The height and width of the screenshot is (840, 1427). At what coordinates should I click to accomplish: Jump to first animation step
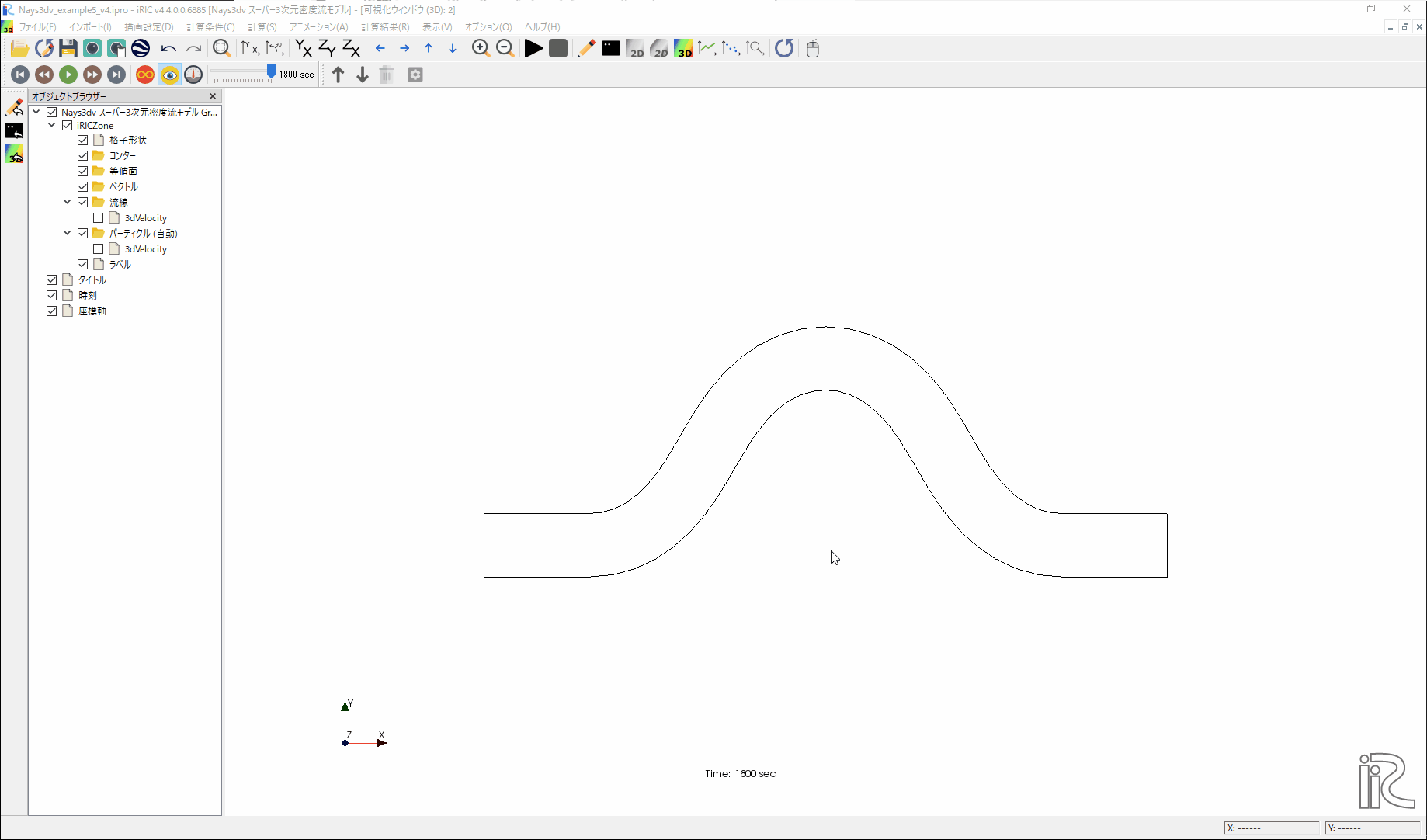pos(20,75)
